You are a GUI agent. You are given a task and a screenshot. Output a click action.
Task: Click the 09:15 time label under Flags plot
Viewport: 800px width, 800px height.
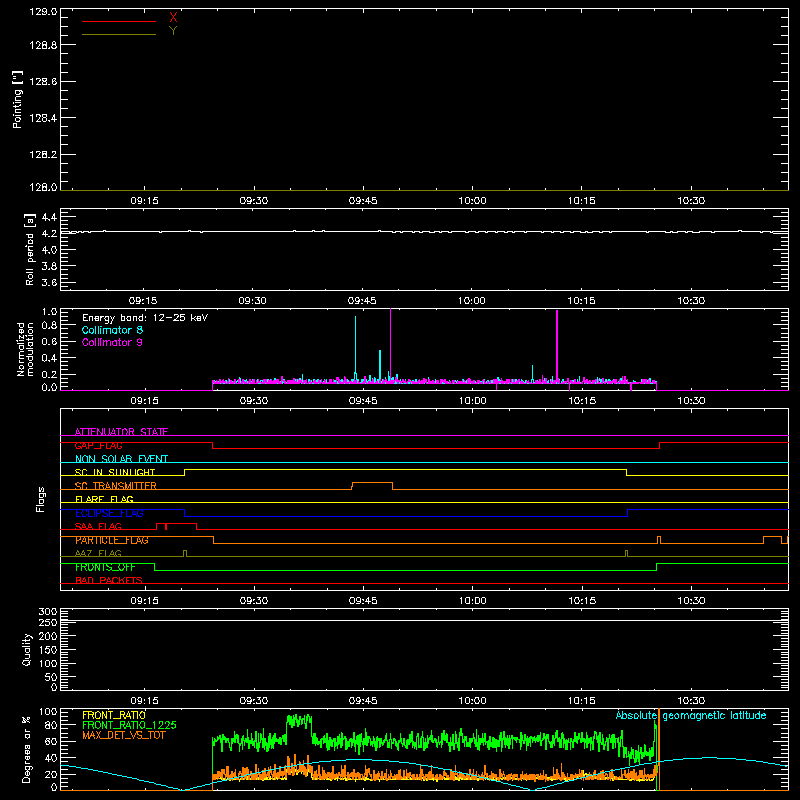point(144,601)
